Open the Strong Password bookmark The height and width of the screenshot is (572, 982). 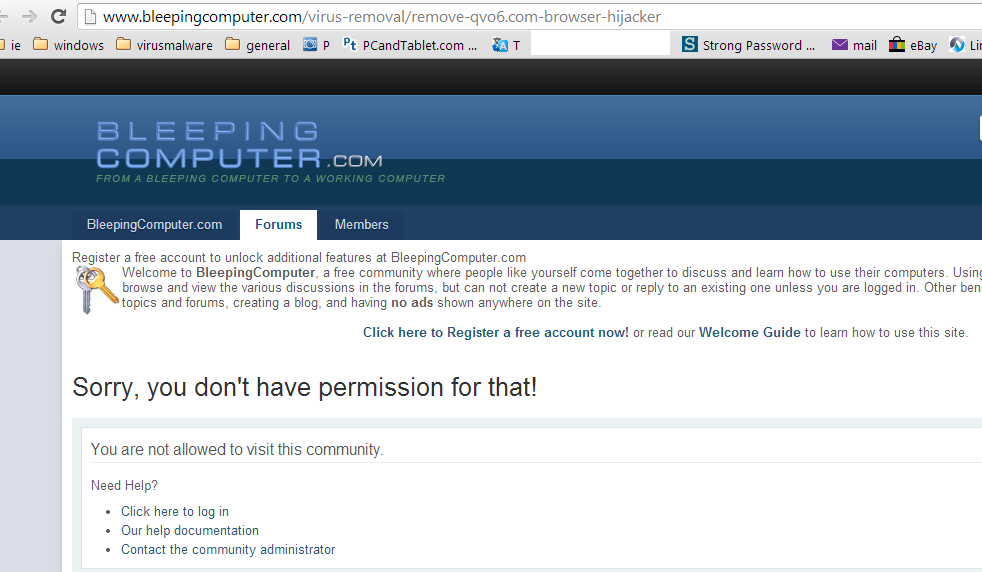click(x=748, y=45)
